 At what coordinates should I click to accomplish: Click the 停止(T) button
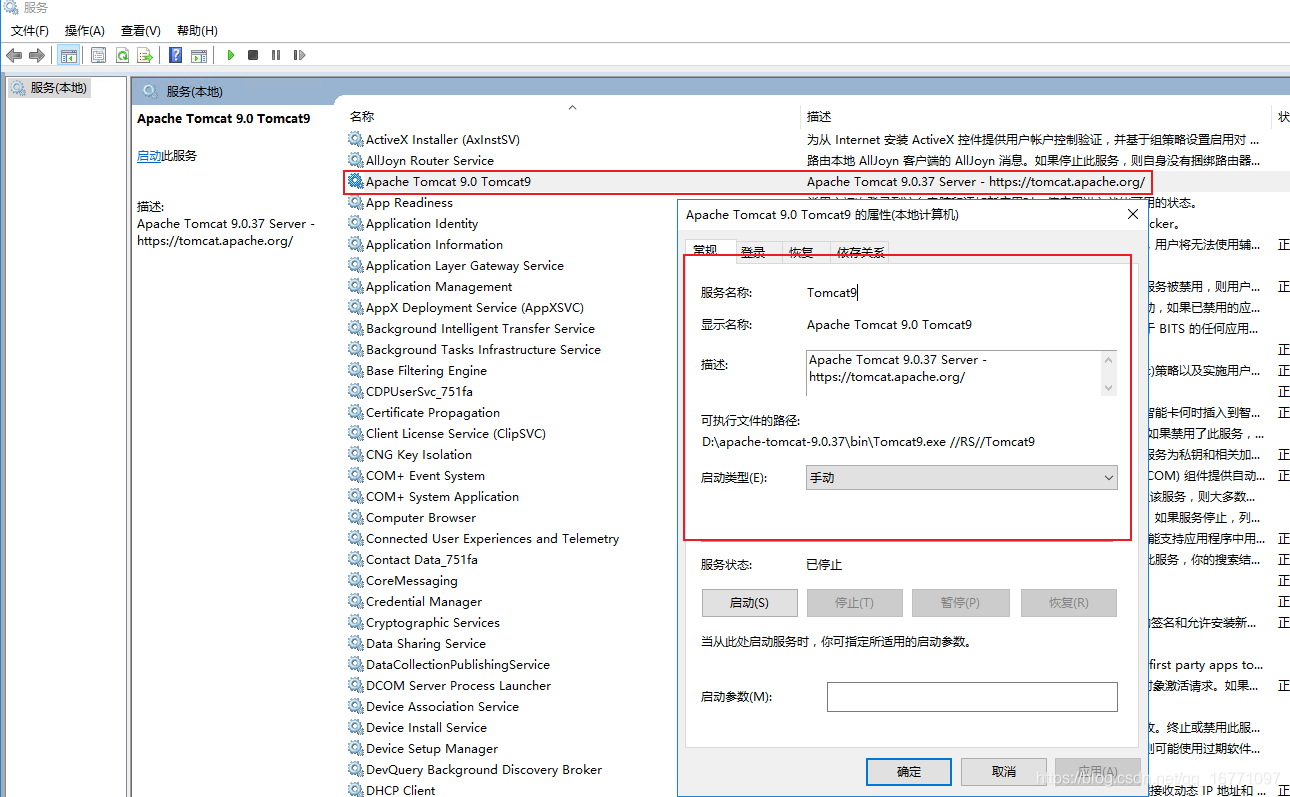[x=854, y=603]
